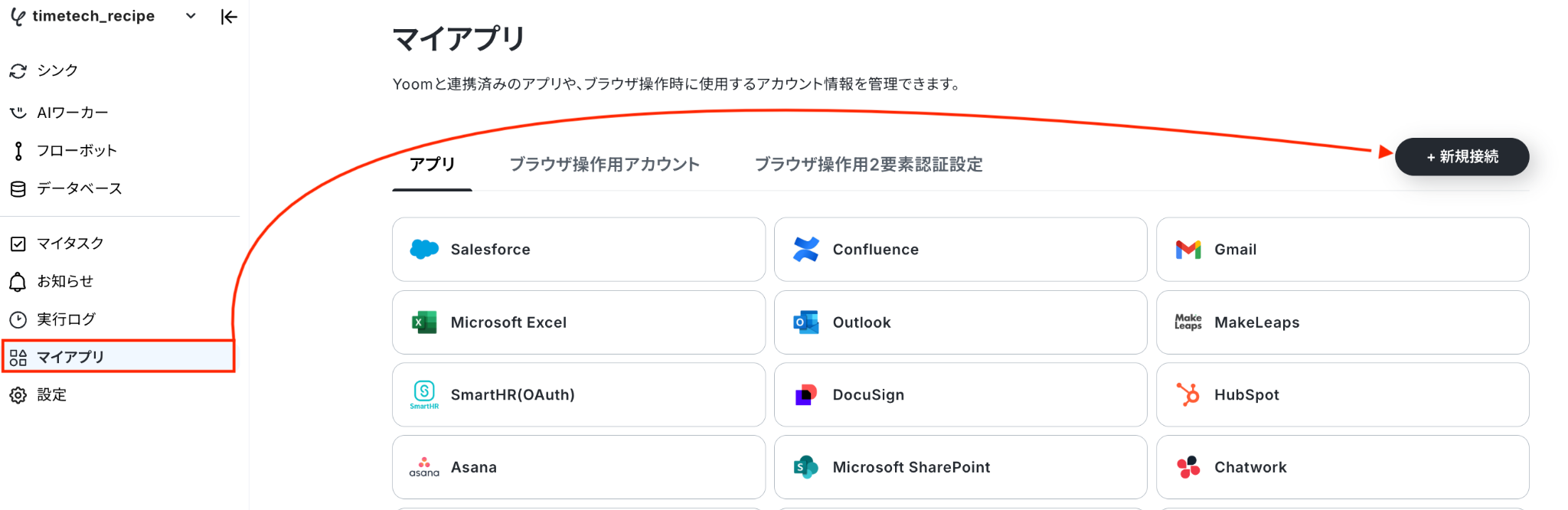Screen dimensions: 1568x510
Task: Click the Confluence logo icon
Action: point(806,249)
